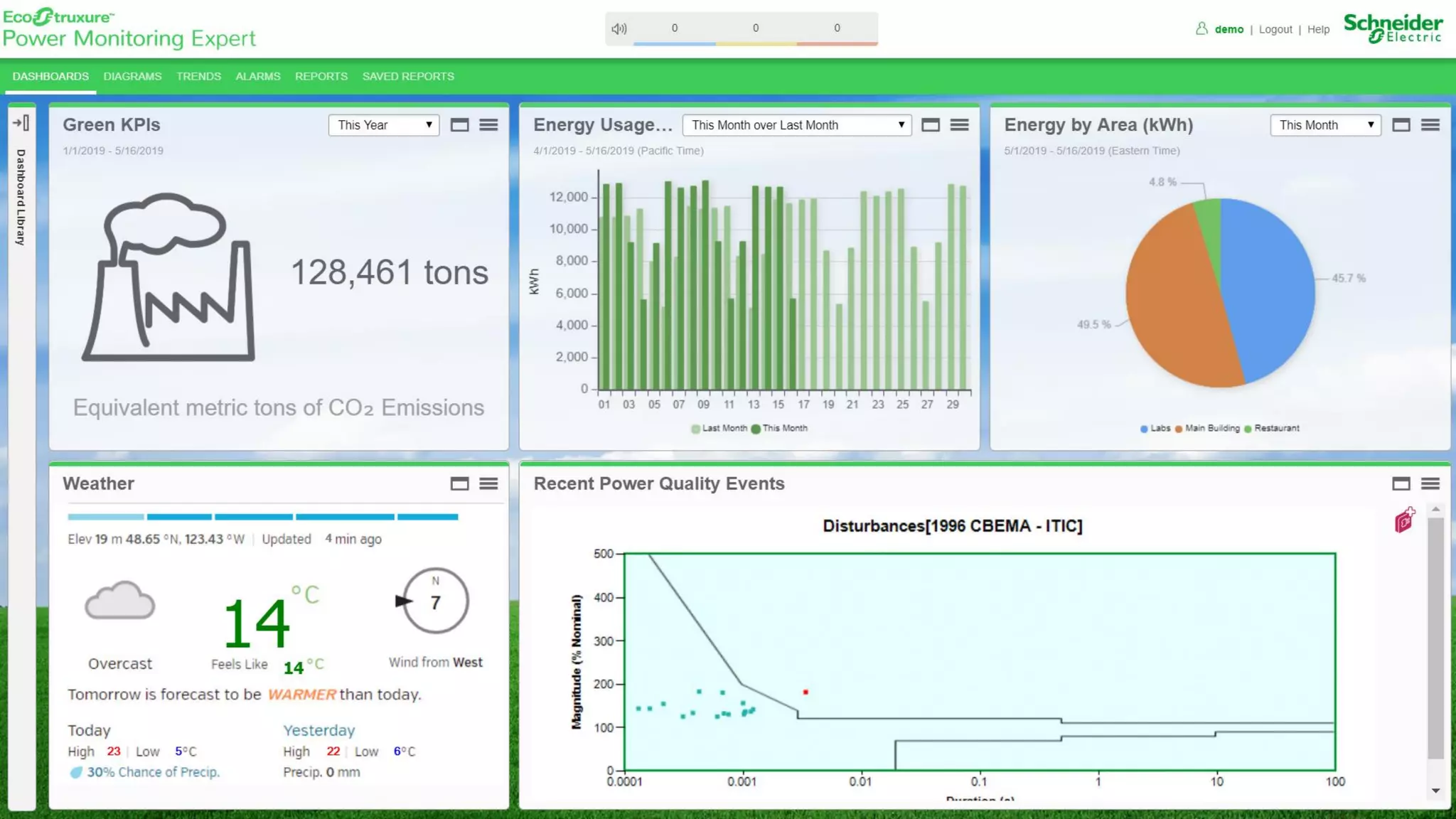The width and height of the screenshot is (1456, 819).
Task: Open the This Year period dropdown
Action: click(384, 125)
